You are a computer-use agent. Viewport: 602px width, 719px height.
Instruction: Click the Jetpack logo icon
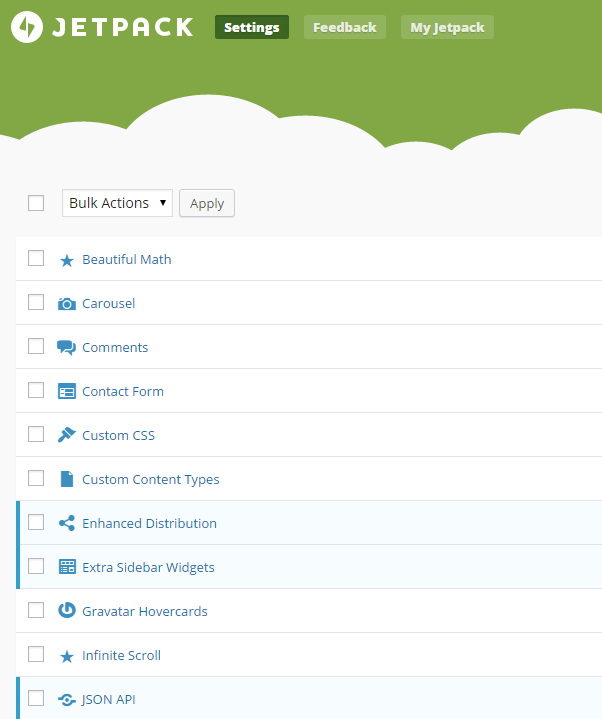click(27, 27)
